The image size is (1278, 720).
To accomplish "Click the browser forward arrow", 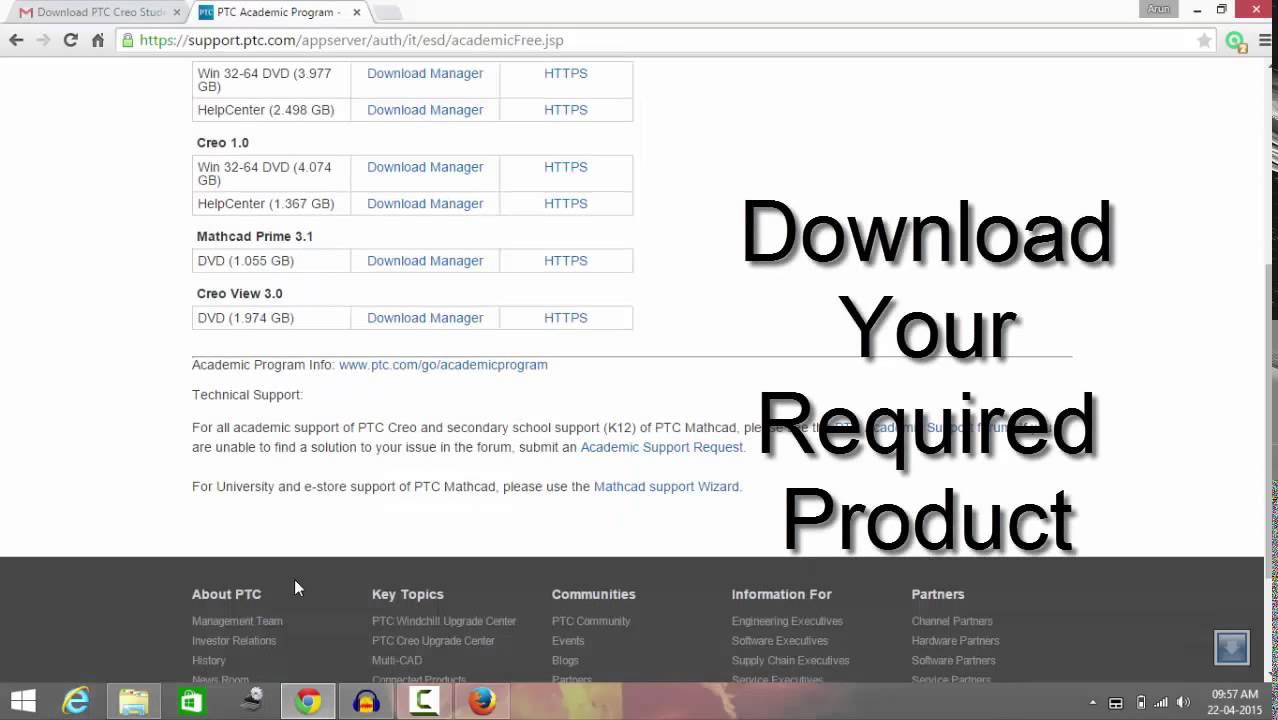I will click(x=43, y=40).
